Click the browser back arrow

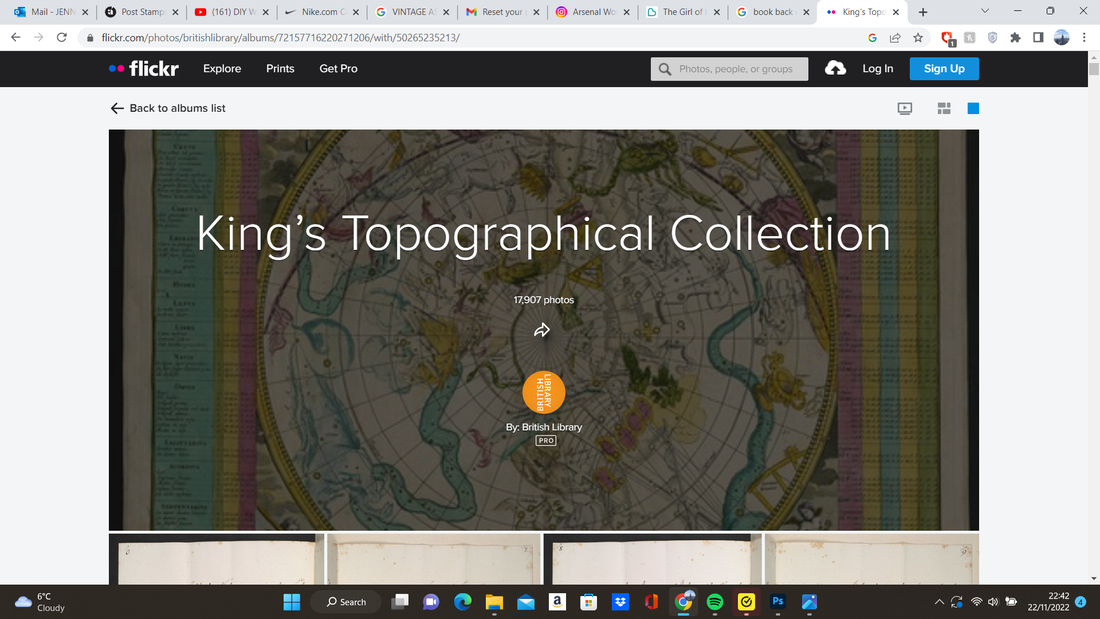point(15,37)
